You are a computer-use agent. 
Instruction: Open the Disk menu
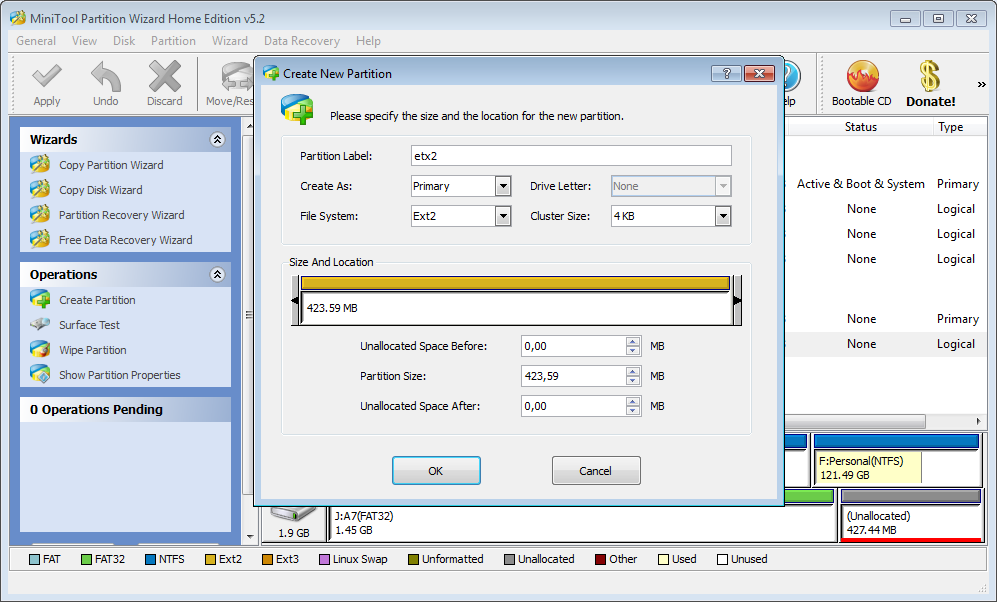pos(124,41)
